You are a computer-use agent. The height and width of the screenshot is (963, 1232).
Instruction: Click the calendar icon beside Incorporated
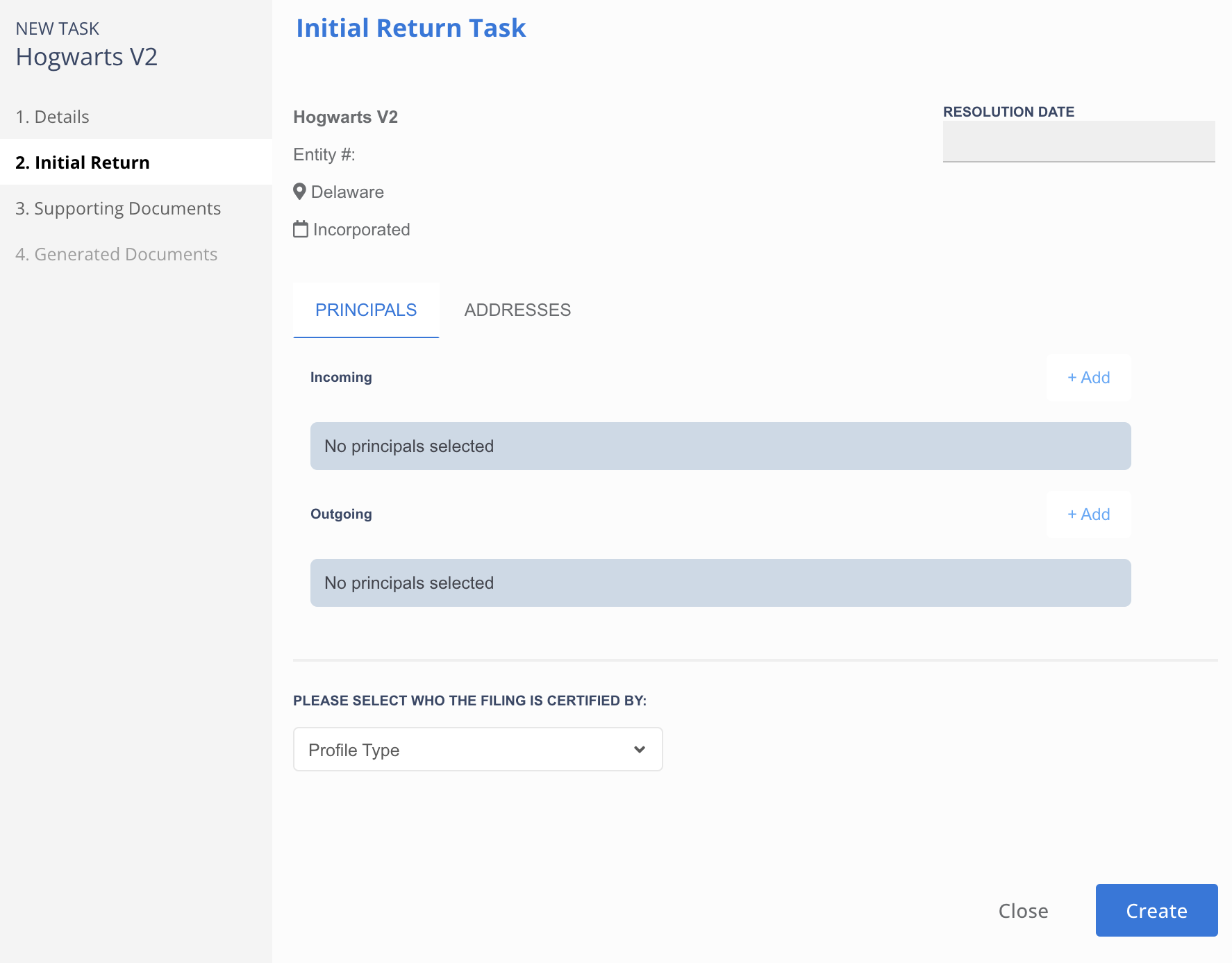(301, 229)
